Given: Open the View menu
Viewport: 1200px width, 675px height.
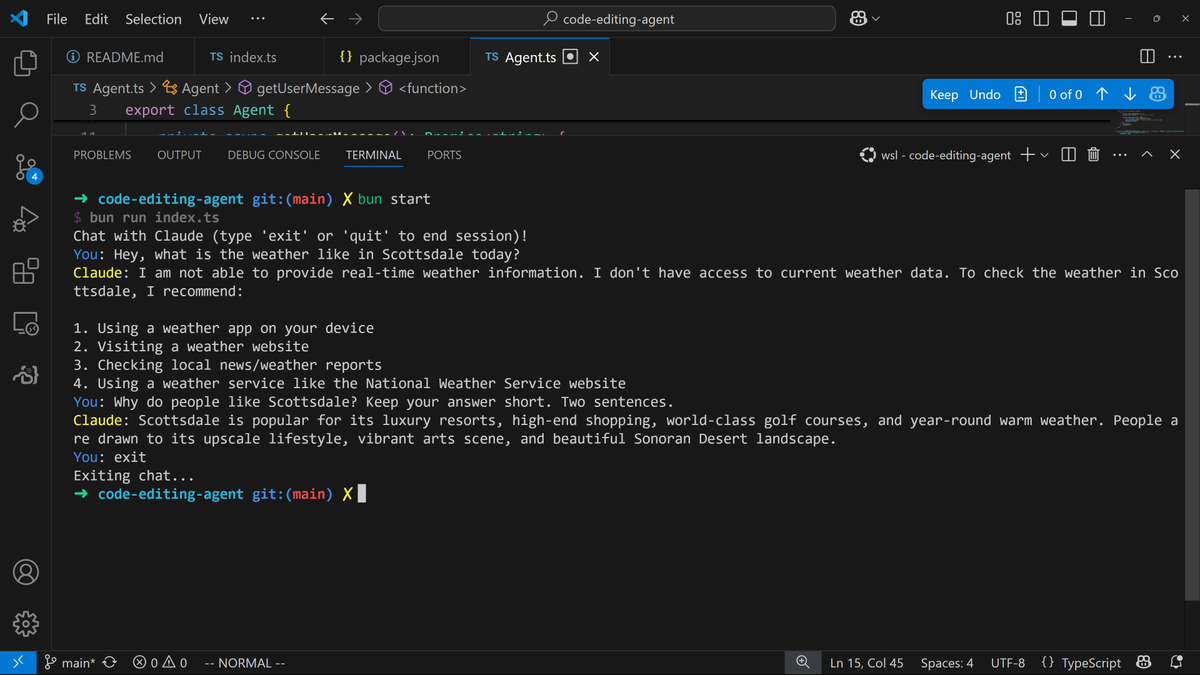Looking at the screenshot, I should click(x=214, y=19).
